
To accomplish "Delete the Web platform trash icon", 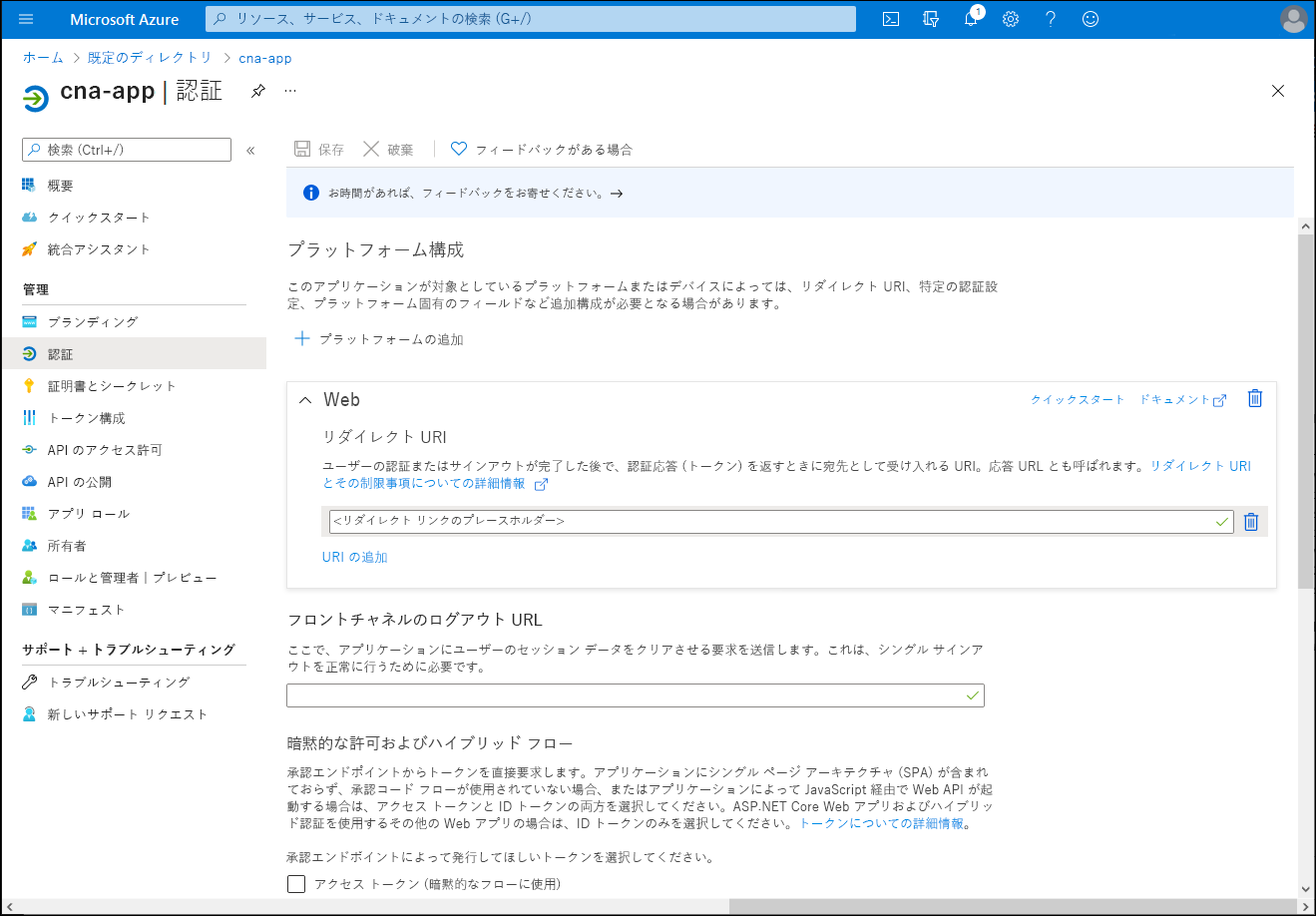I will (1255, 398).
